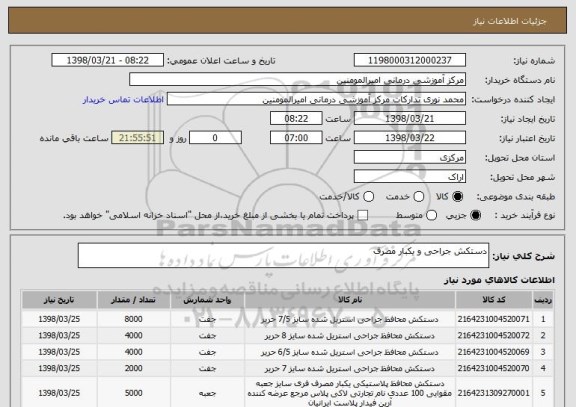Select the کالا radio button
Image resolution: width=576 pixels, height=407 pixels.
[x=457, y=197]
